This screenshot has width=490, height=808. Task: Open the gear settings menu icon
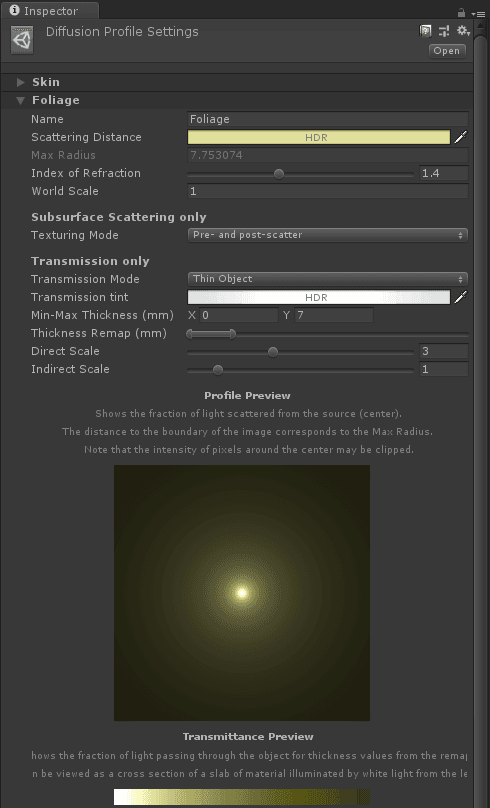463,31
